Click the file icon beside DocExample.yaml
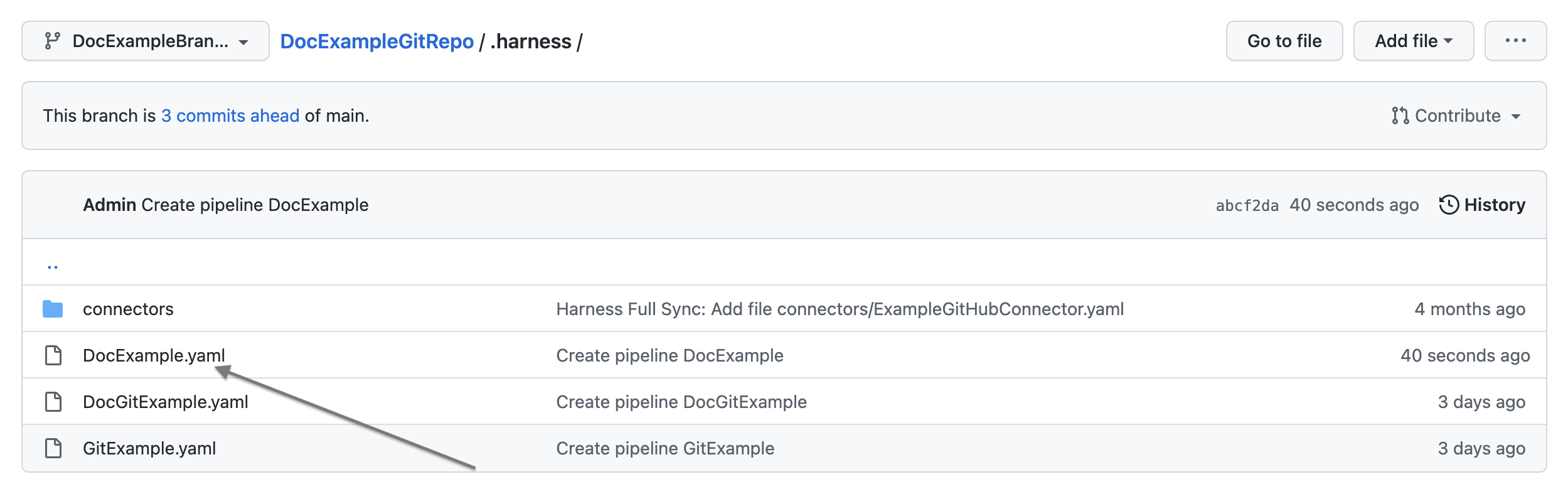Screen dimensions: 1568x489 point(53,355)
